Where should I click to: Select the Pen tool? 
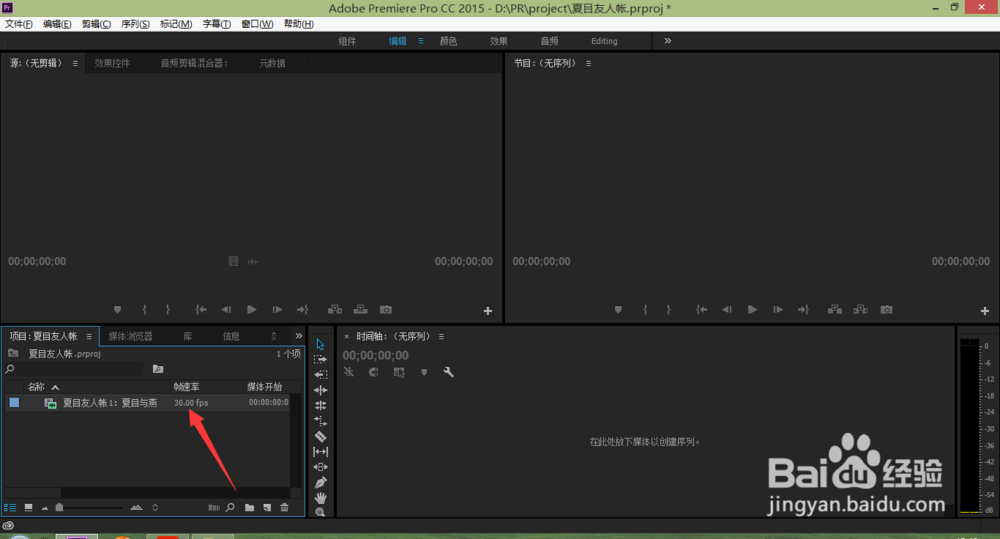click(x=320, y=482)
